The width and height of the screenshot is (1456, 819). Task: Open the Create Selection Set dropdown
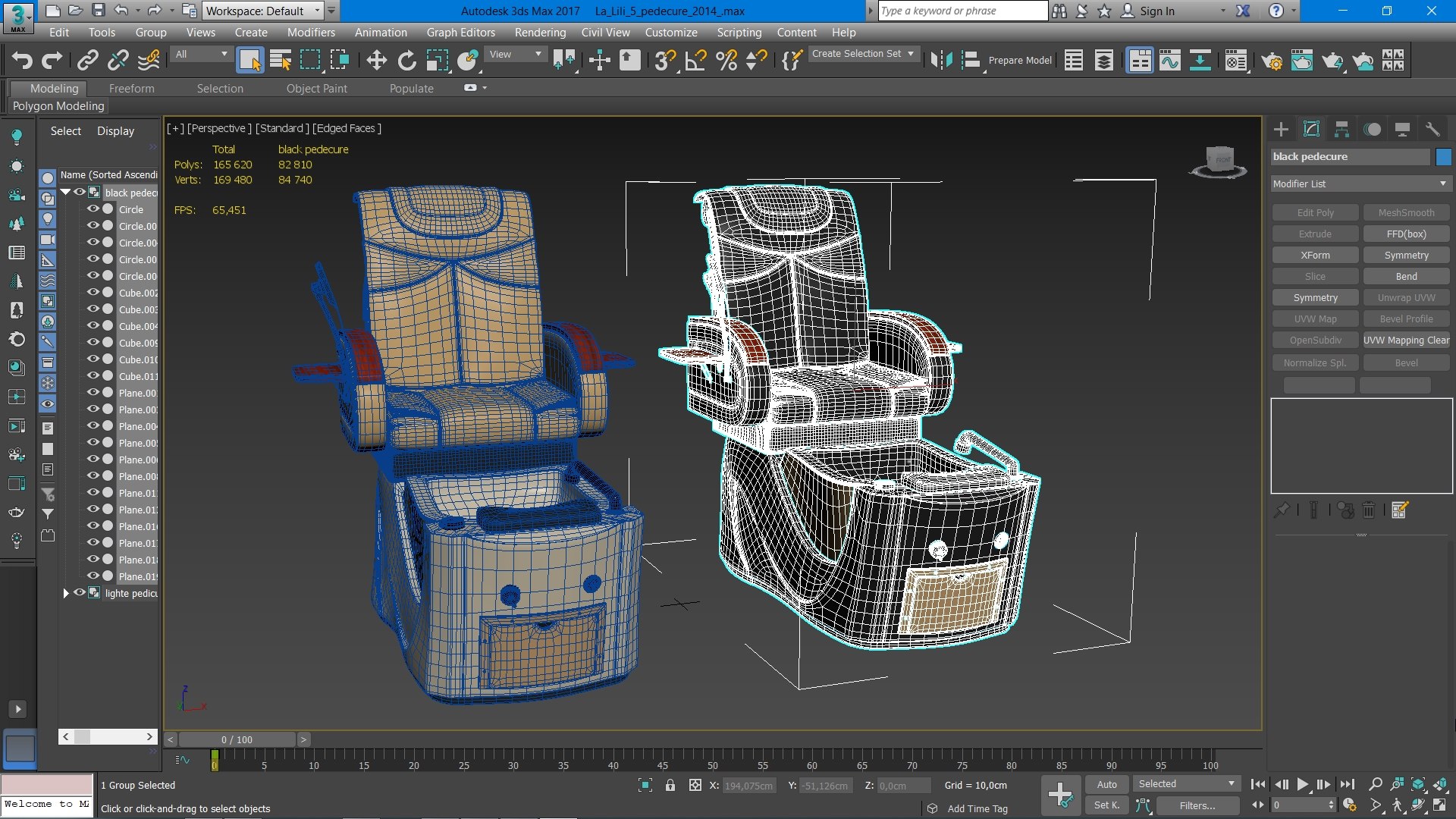tap(864, 54)
